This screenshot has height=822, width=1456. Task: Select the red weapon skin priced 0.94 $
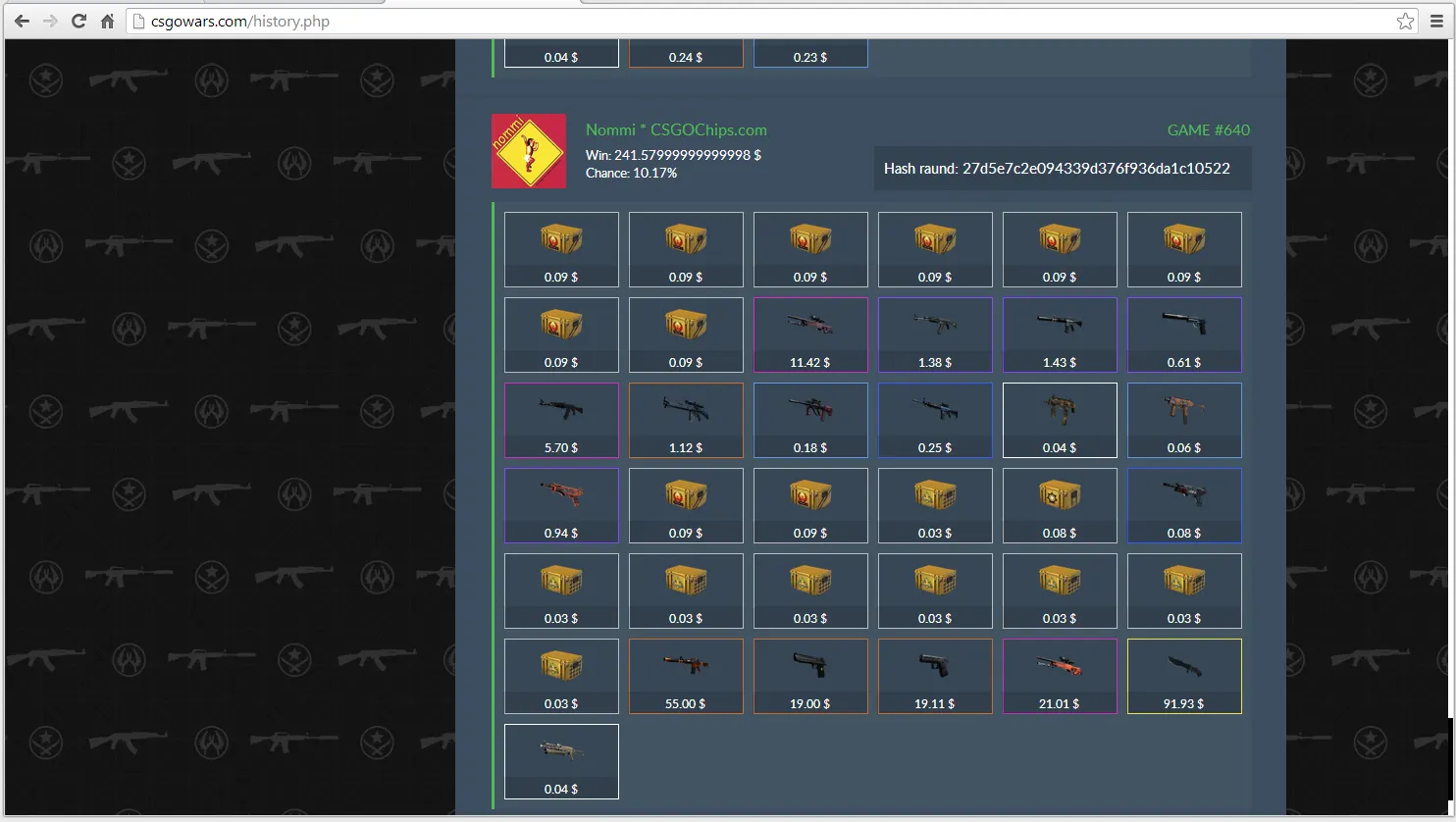561,505
